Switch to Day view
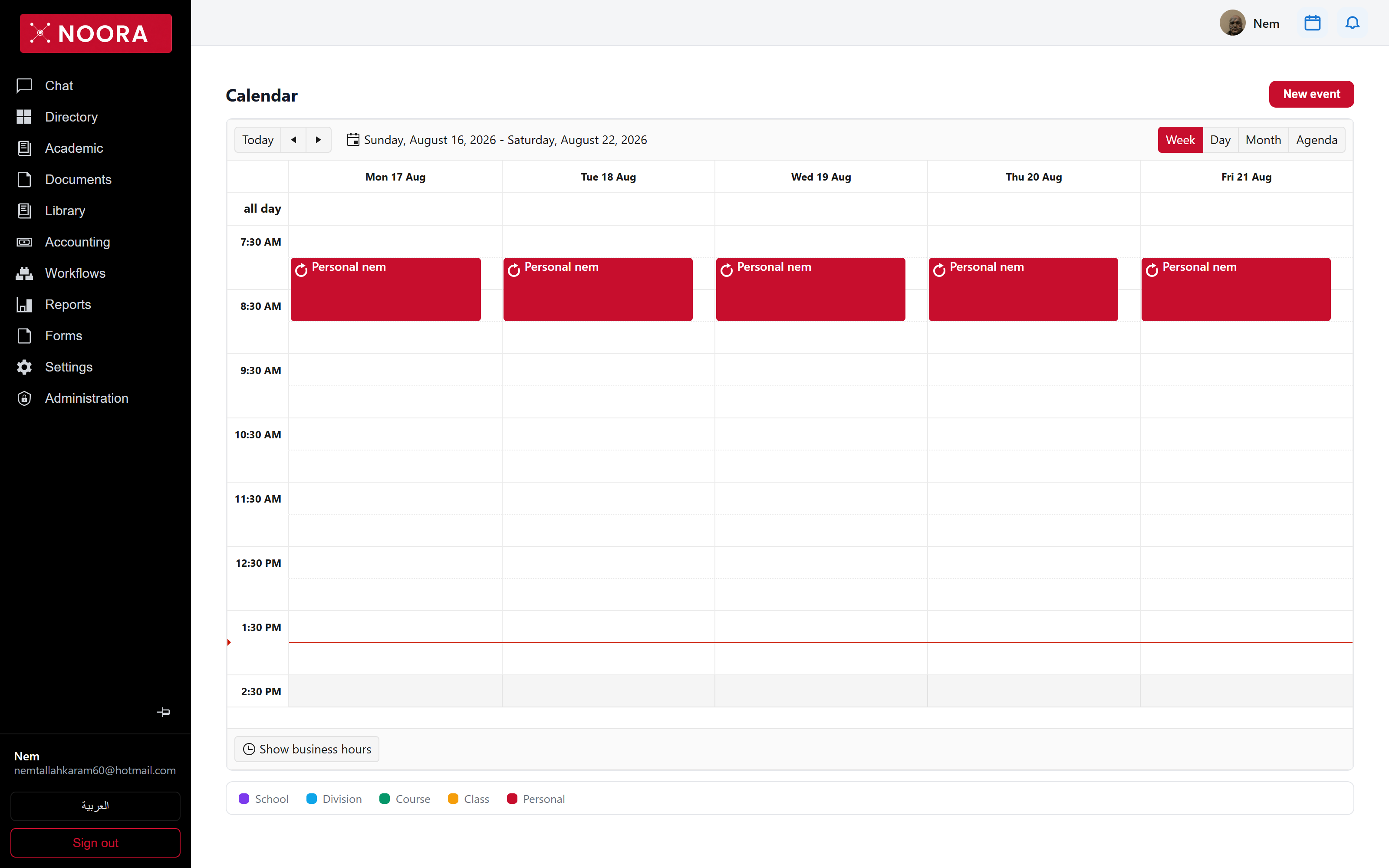1389x868 pixels. 1220,139
